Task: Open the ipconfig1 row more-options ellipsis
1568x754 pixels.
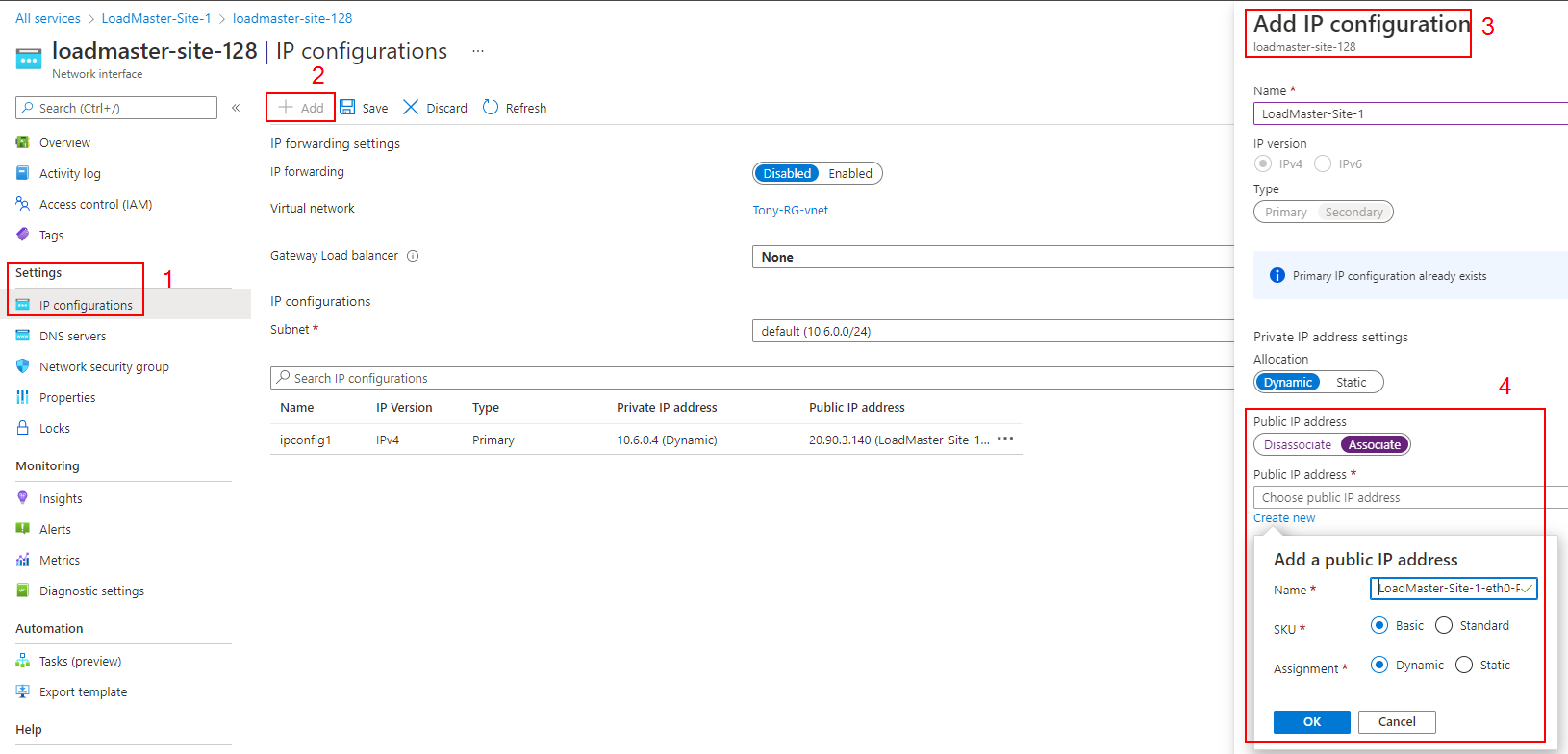Action: point(1005,439)
